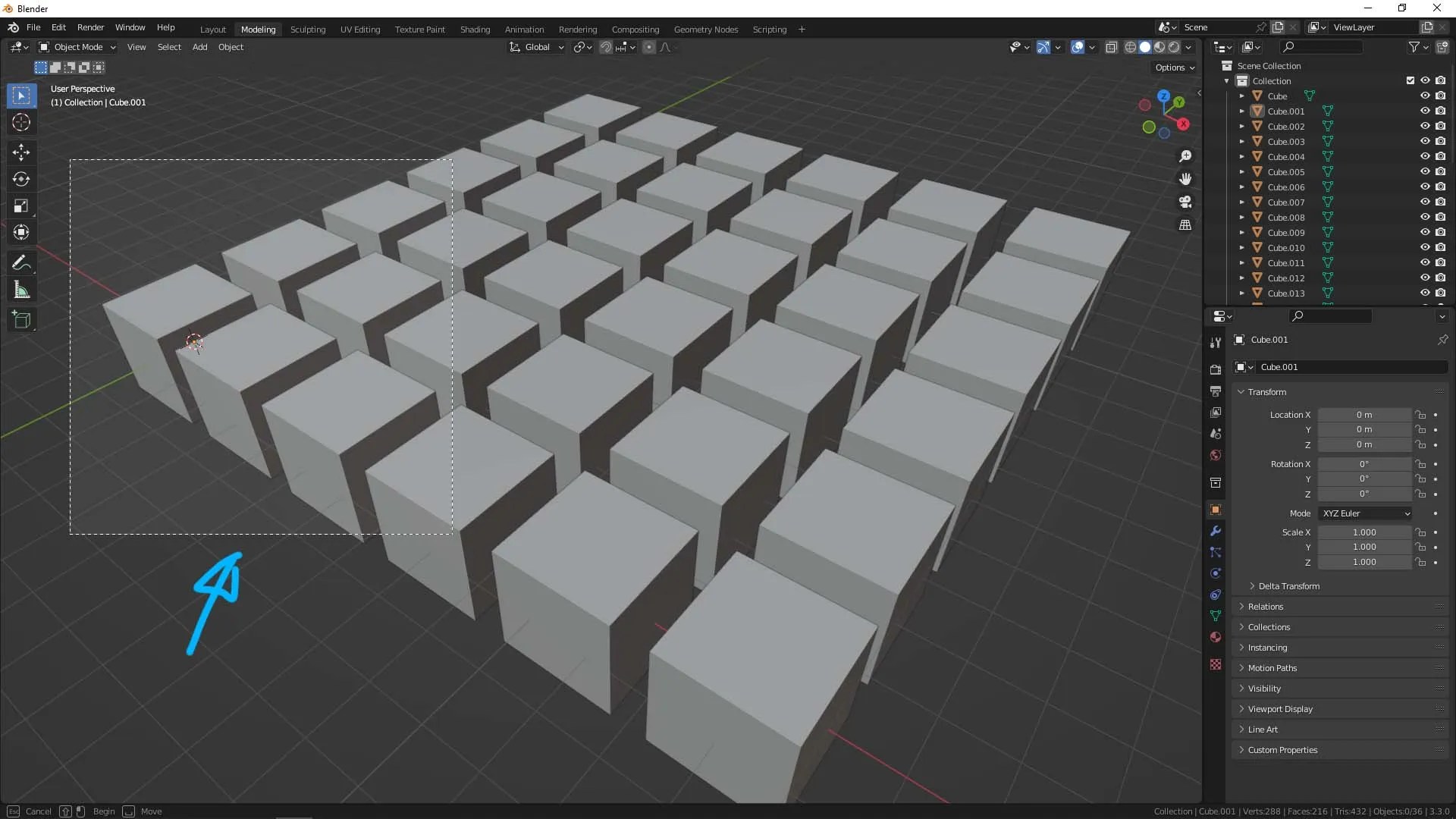Select the Add Cube tool

(x=21, y=319)
